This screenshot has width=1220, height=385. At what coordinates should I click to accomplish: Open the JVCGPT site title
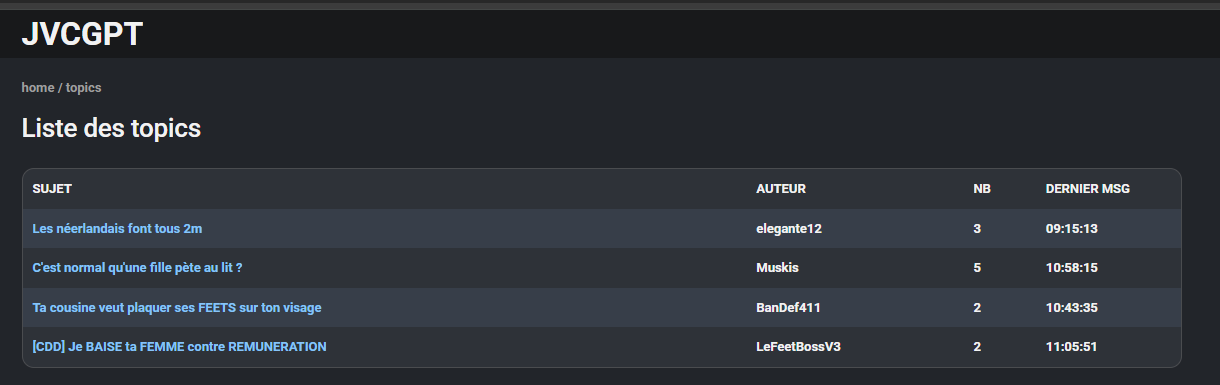pos(82,34)
